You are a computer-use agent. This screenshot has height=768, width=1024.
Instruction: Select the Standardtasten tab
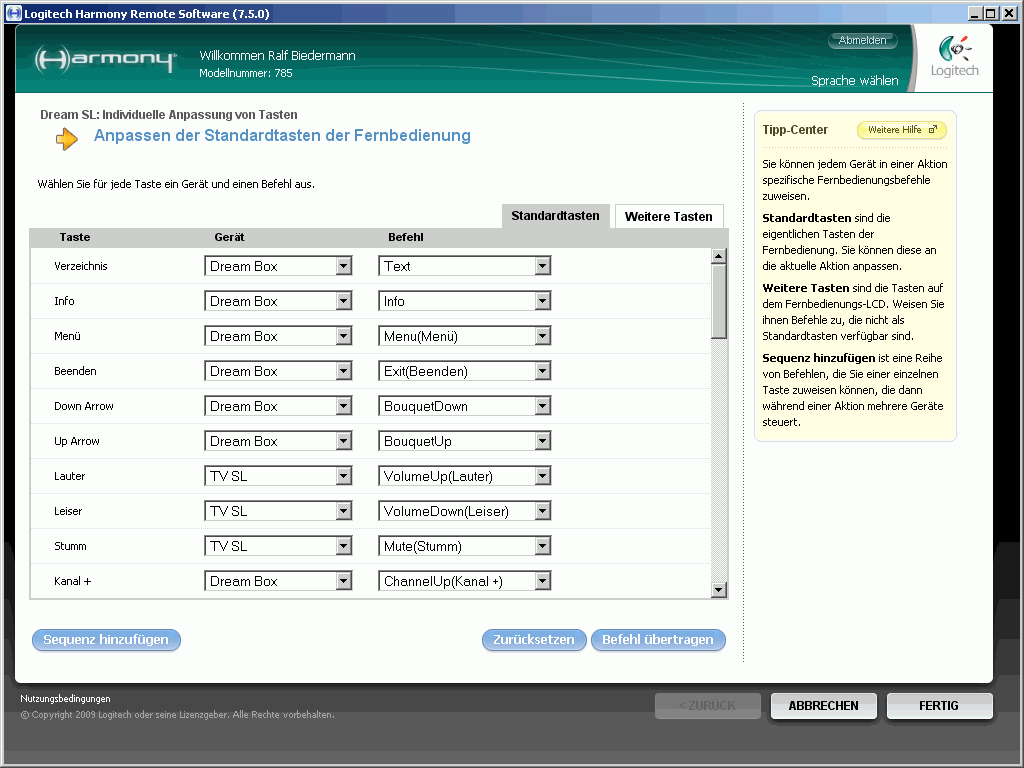coord(555,216)
